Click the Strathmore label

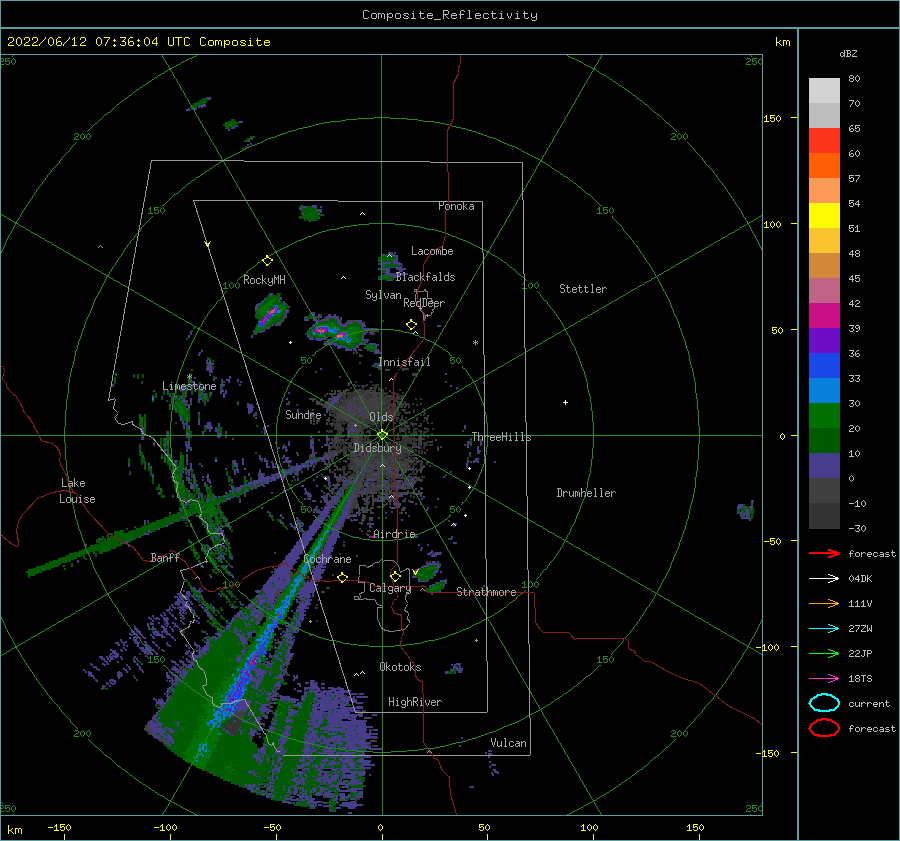[x=486, y=592]
